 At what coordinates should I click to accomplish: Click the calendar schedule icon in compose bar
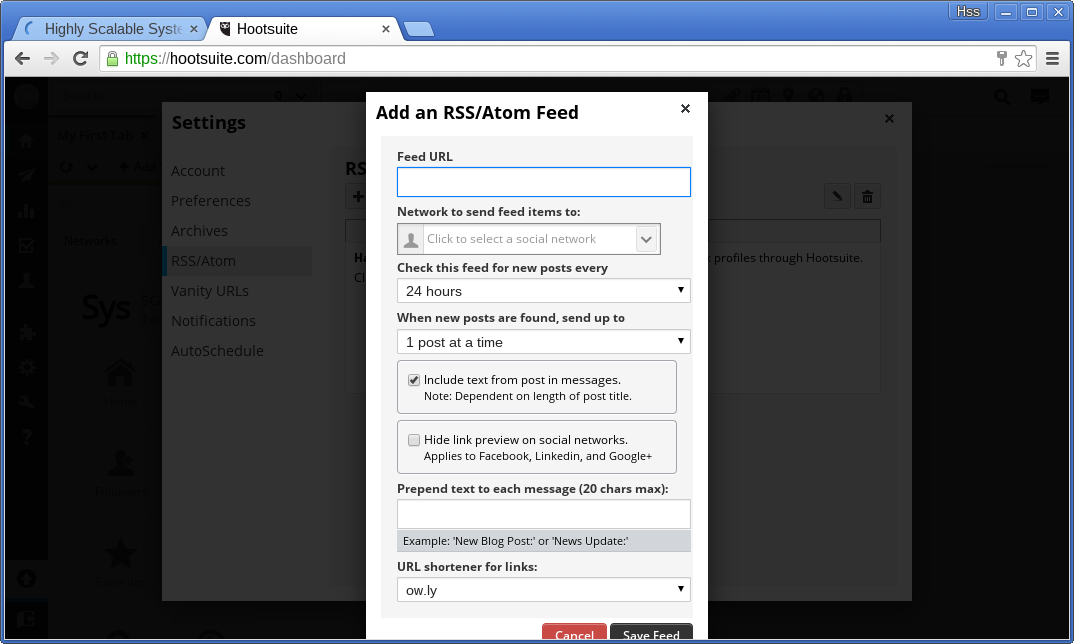tap(760, 95)
